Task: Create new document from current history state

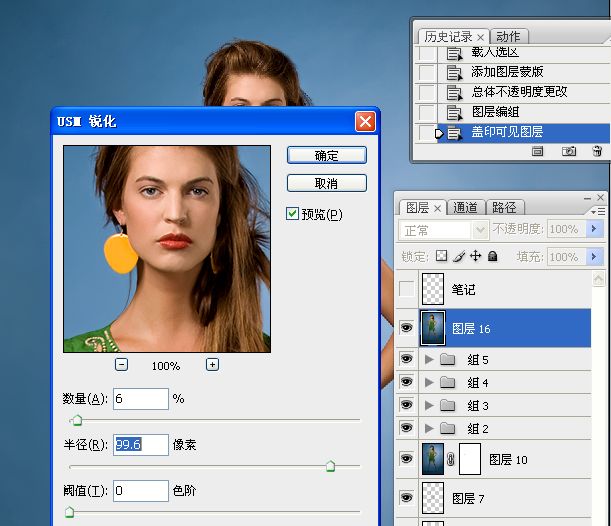Action: [537, 151]
